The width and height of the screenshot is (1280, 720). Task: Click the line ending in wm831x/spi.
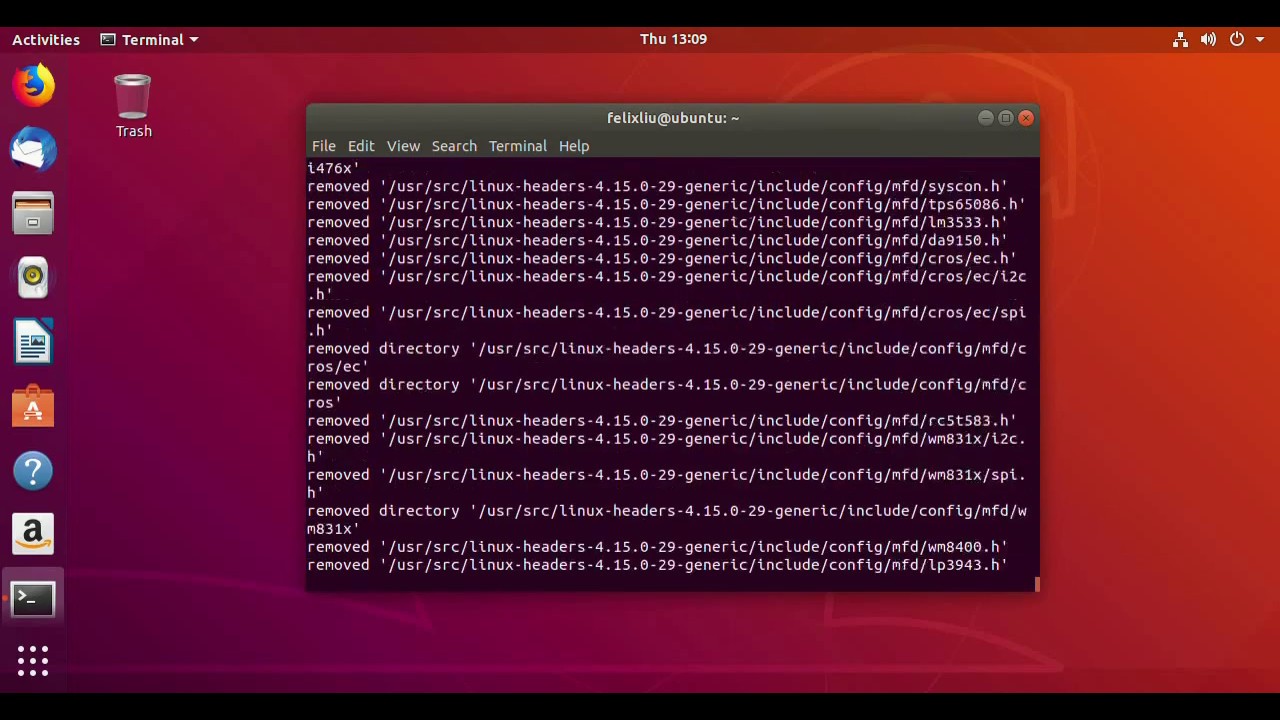(x=666, y=475)
